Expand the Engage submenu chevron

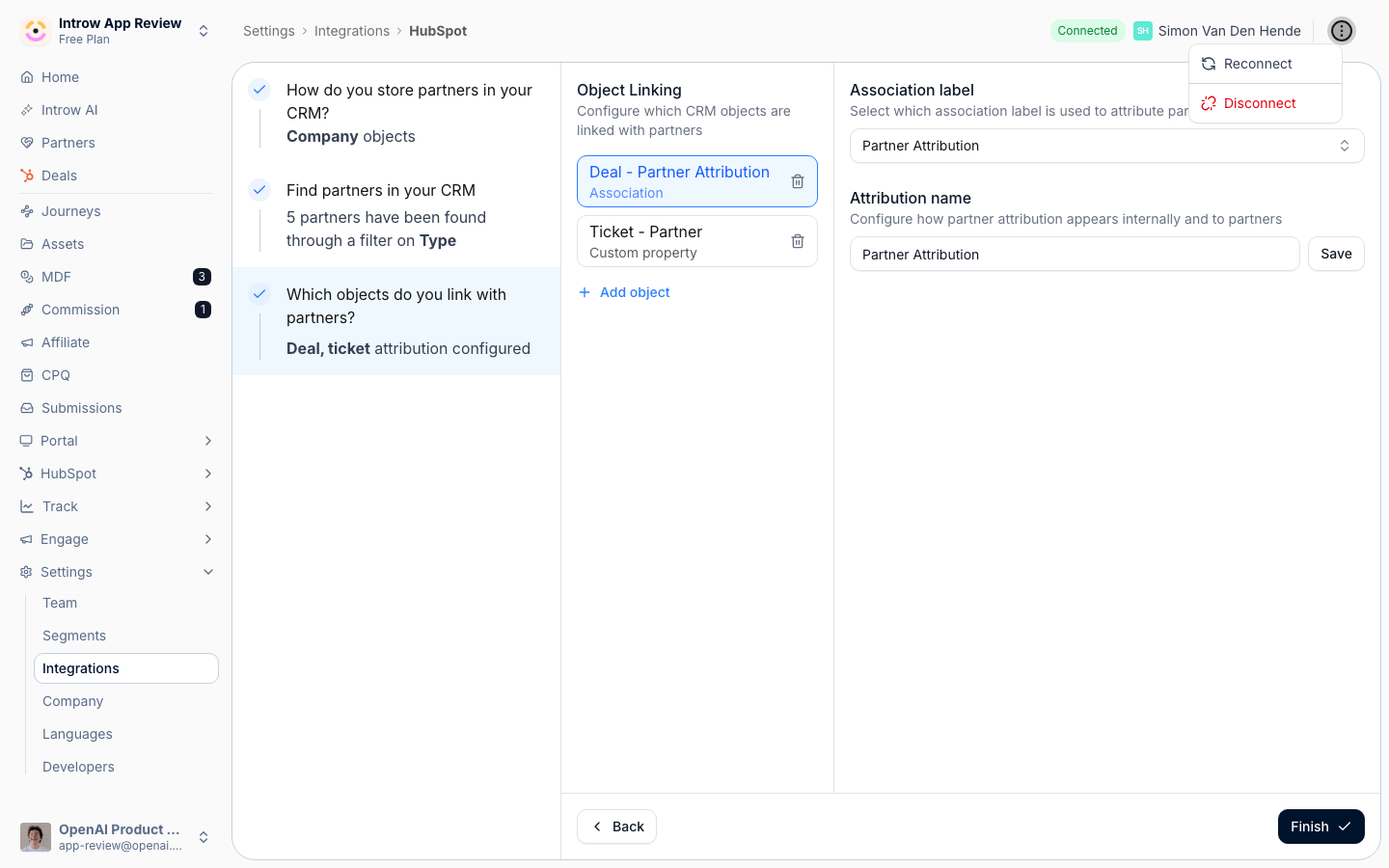coord(208,539)
